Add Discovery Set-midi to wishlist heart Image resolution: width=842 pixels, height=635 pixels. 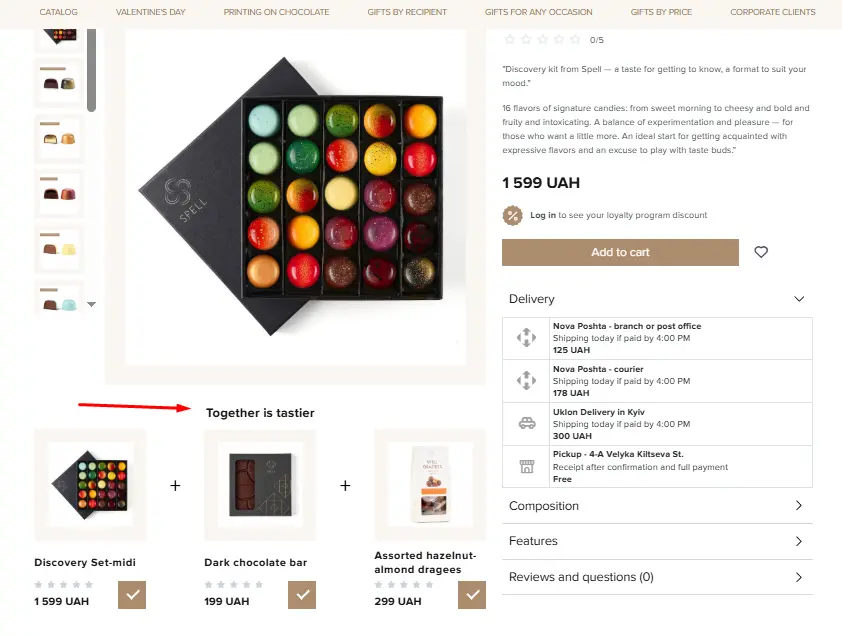[761, 252]
